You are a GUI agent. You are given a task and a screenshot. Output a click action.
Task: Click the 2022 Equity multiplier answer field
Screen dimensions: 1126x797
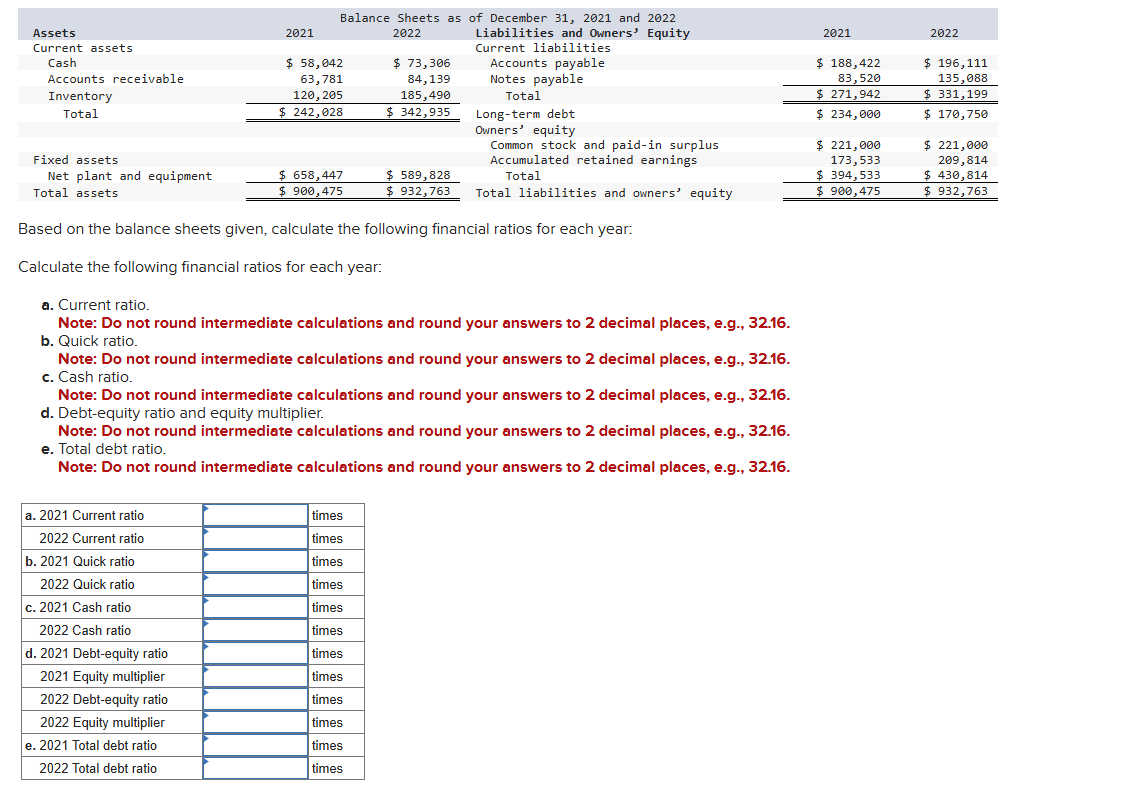255,722
